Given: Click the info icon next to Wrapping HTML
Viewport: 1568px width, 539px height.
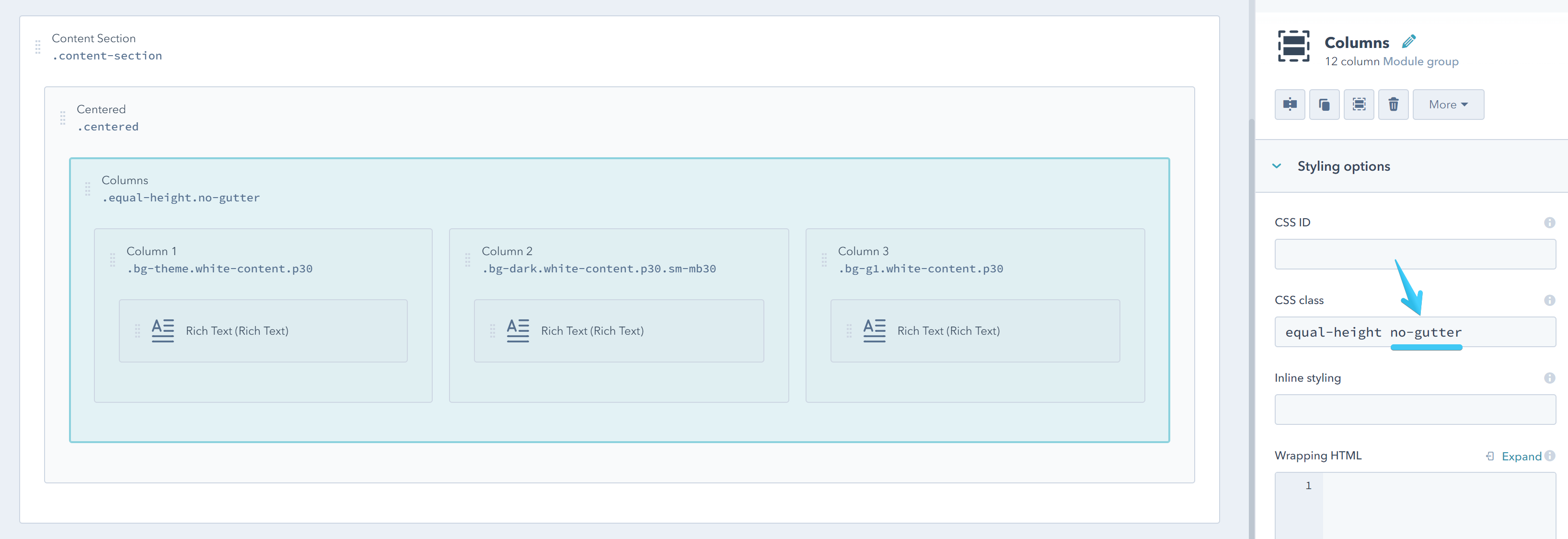Looking at the screenshot, I should 1550,456.
